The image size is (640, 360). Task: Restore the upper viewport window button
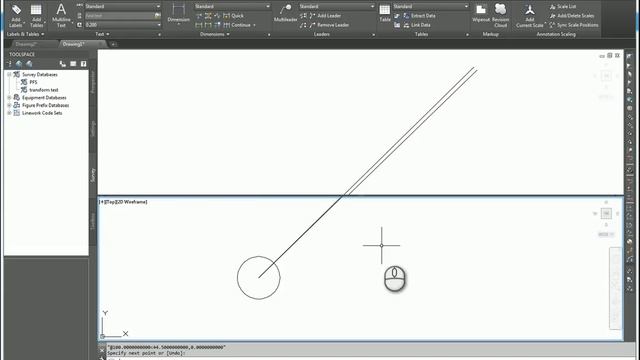click(x=609, y=56)
